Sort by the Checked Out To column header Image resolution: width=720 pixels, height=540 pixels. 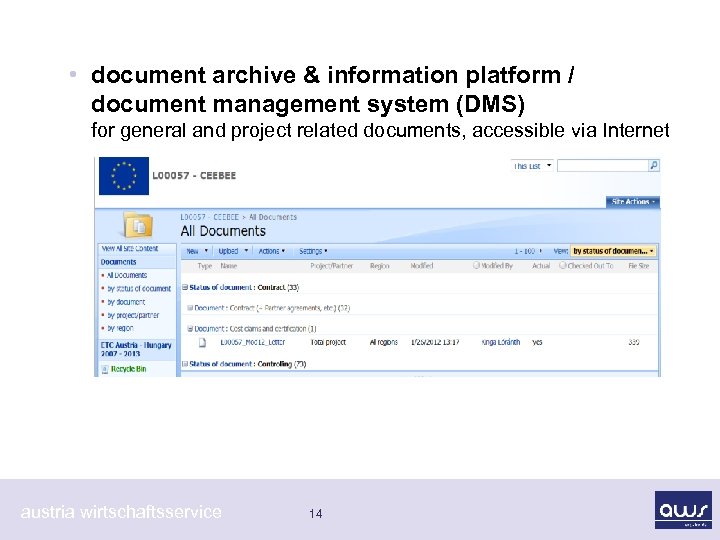point(590,266)
